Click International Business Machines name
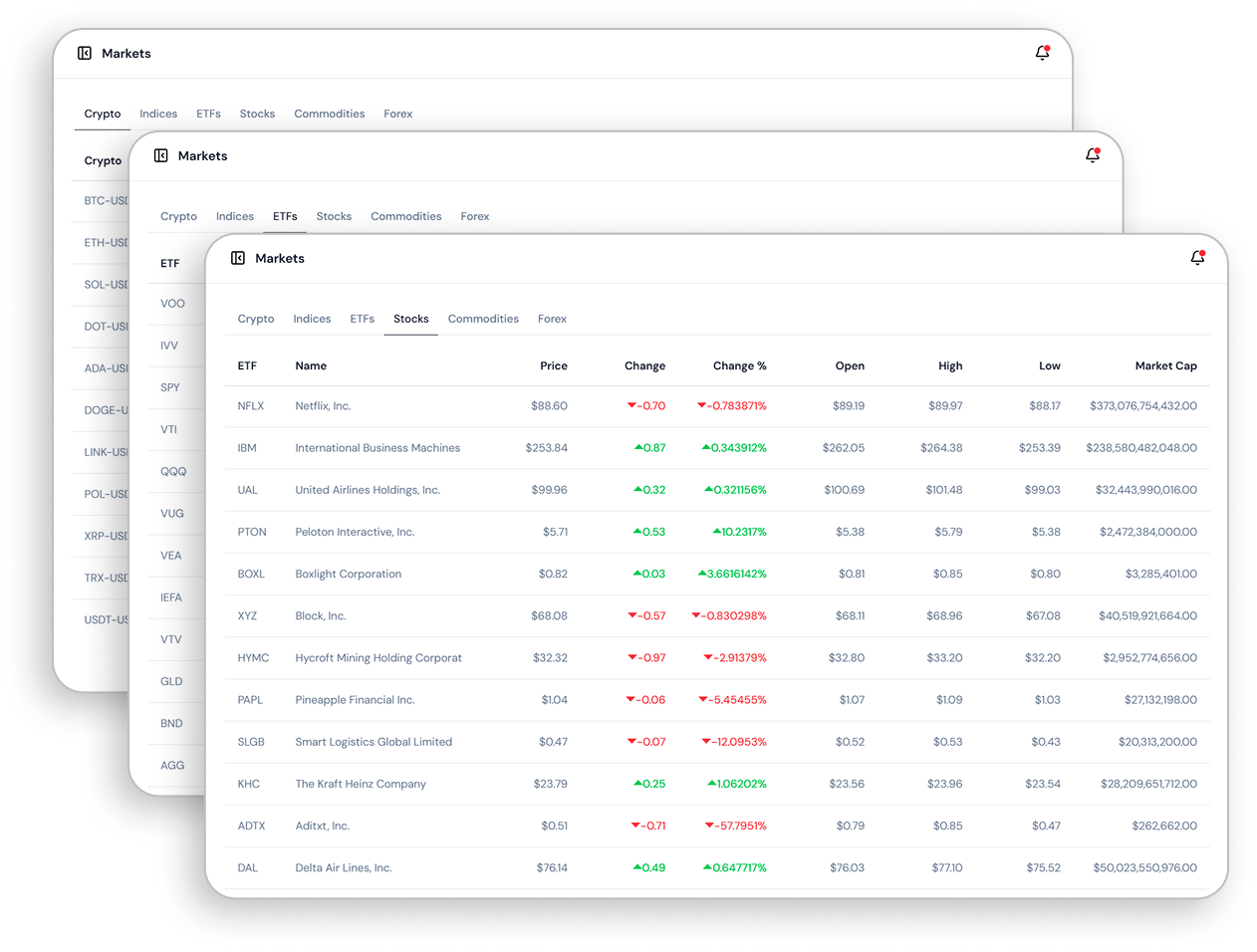 (377, 448)
